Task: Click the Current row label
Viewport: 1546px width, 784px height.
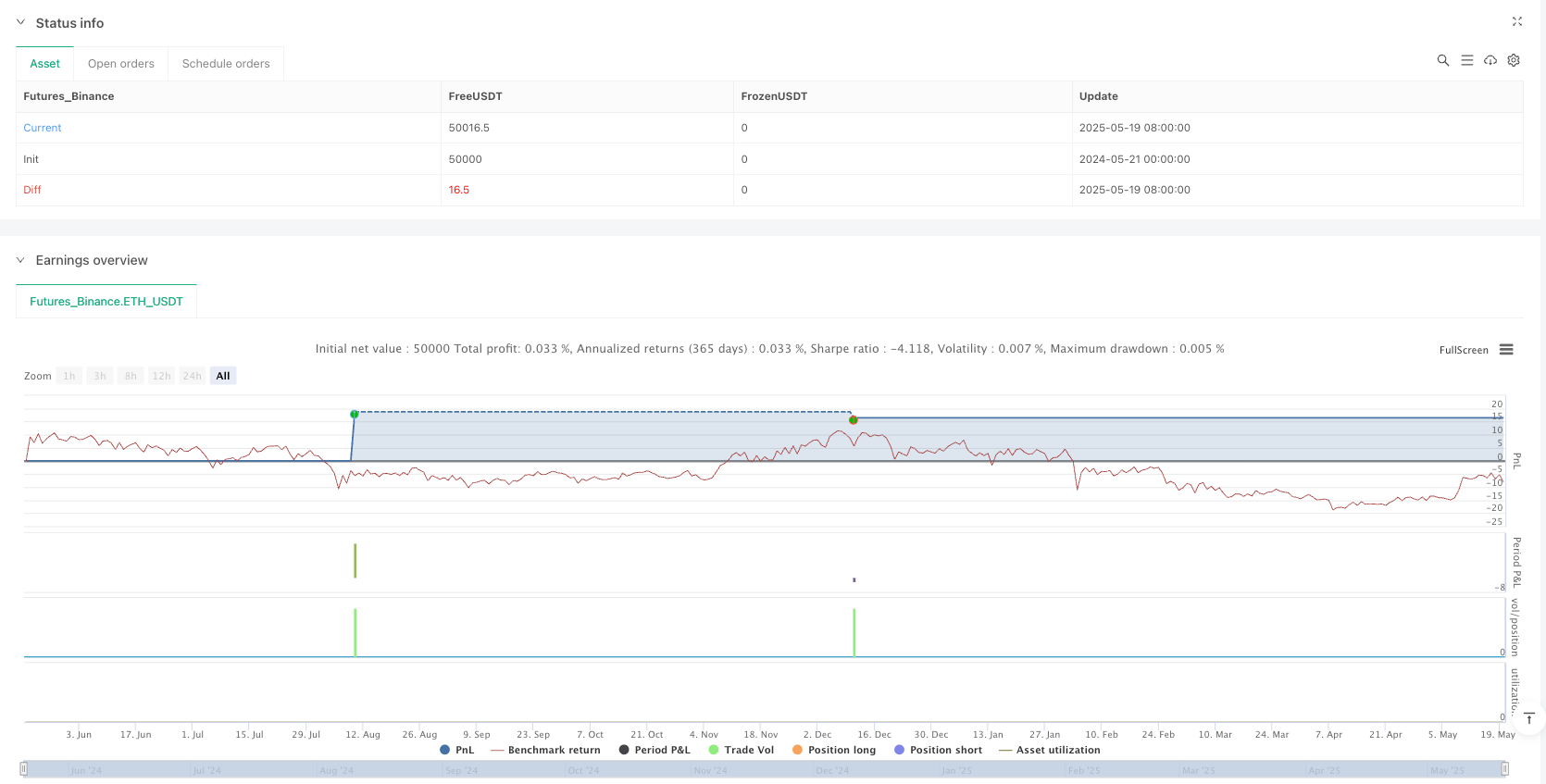Action: [43, 128]
